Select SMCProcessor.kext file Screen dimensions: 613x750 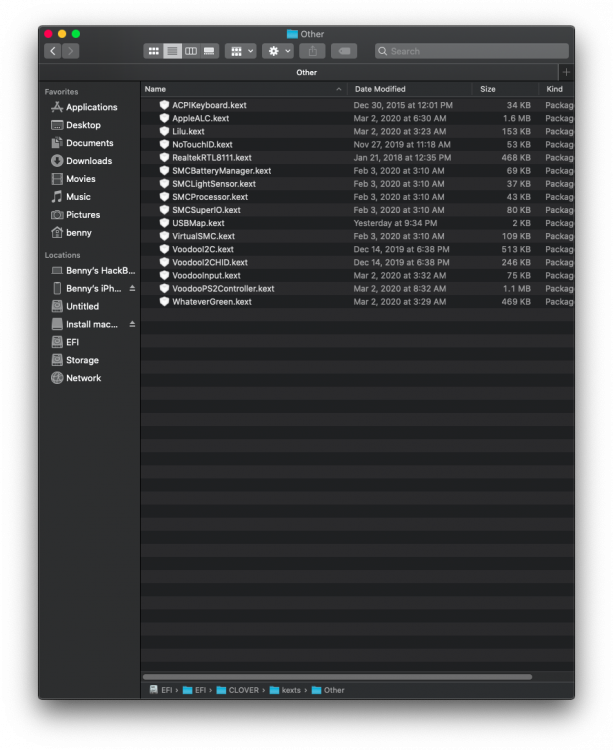[357, 197]
